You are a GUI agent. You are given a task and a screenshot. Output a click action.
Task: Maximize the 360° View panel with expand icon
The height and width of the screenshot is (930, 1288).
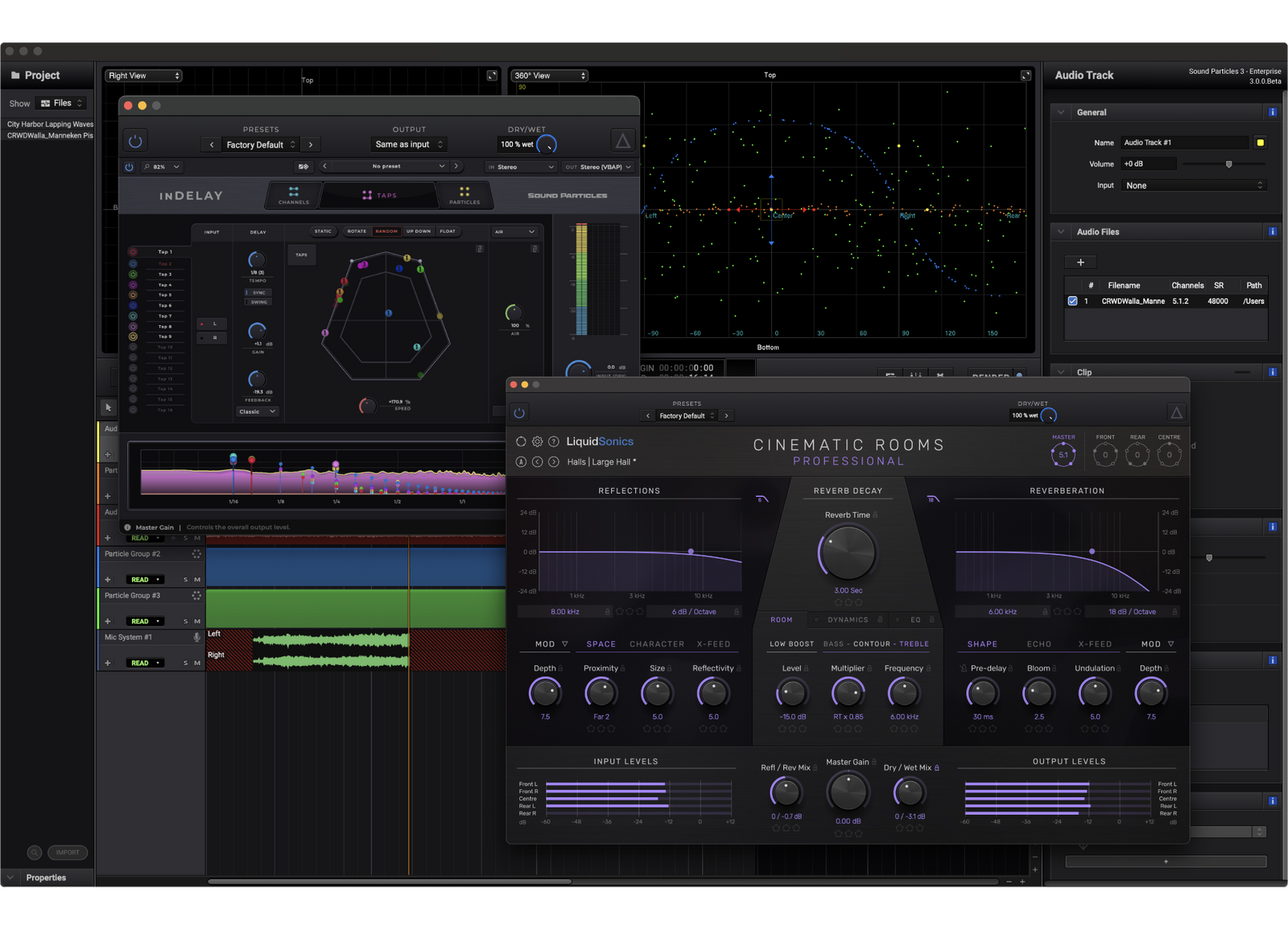pyautogui.click(x=1026, y=76)
